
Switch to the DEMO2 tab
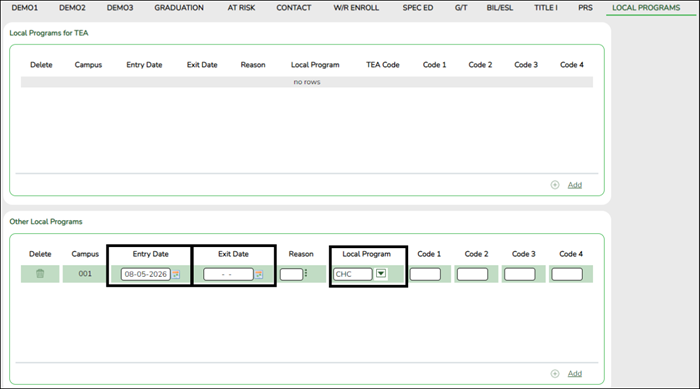[72, 8]
